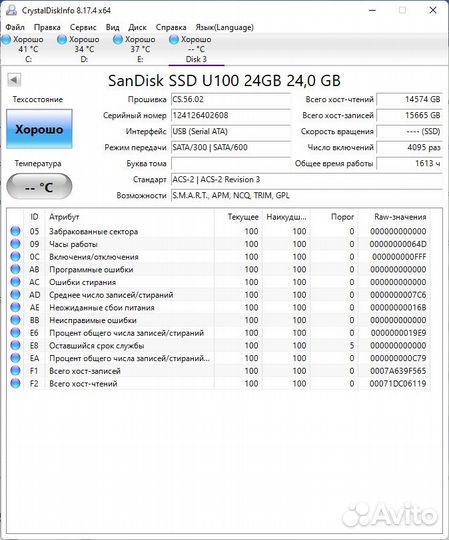Open the Язык(Language) menu
Image resolution: width=449 pixels, height=540 pixels.
click(x=224, y=27)
